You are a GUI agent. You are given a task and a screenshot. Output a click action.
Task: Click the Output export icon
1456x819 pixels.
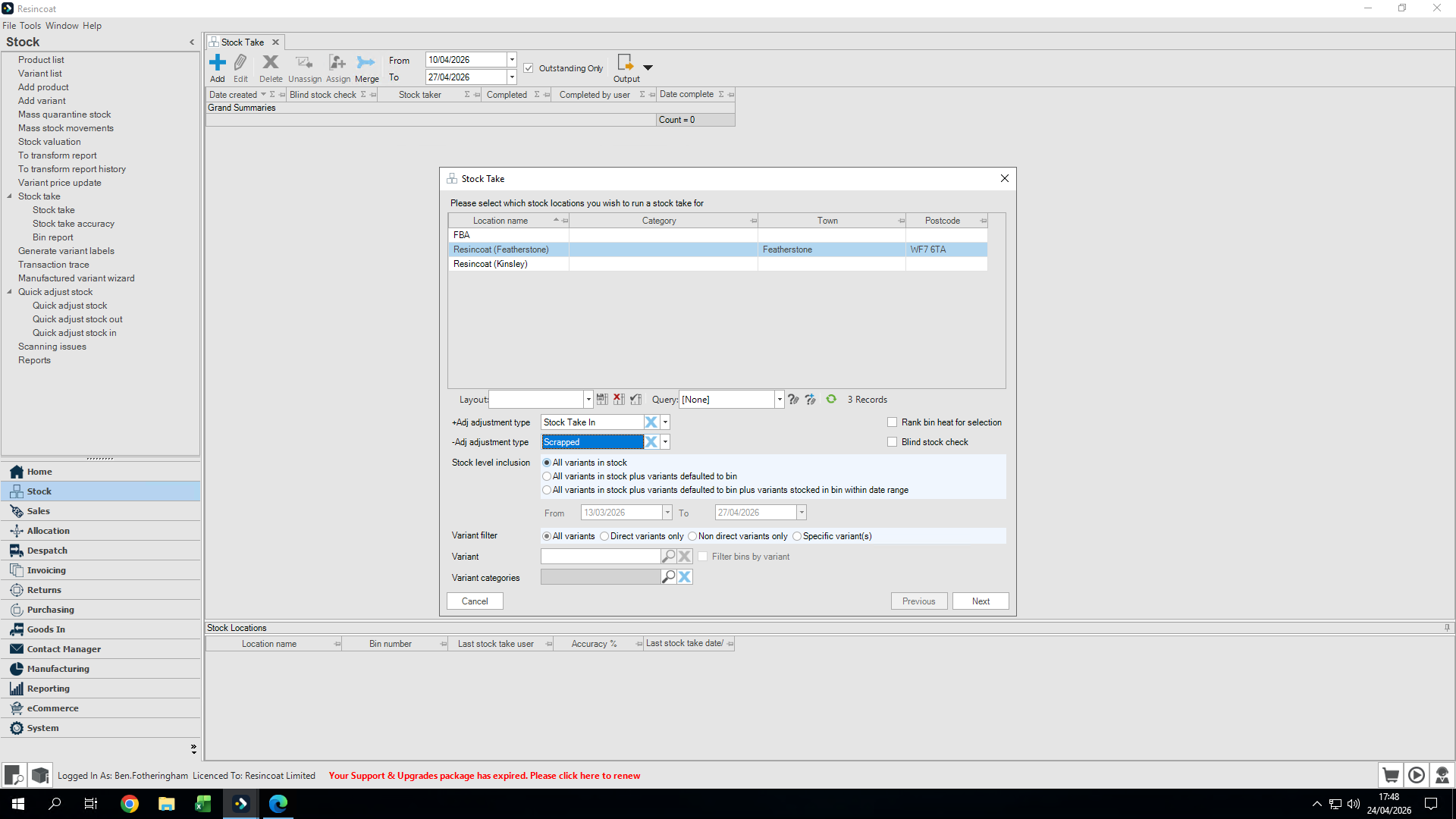tap(625, 62)
